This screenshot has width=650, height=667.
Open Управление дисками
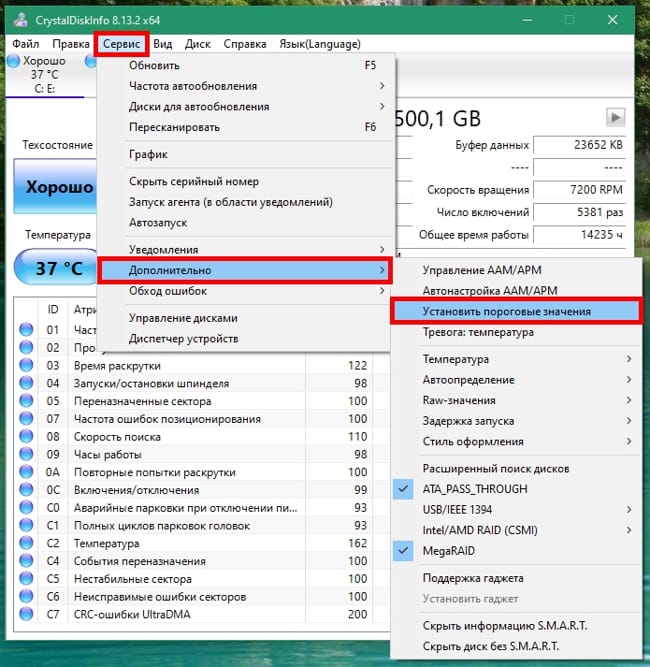244,318
